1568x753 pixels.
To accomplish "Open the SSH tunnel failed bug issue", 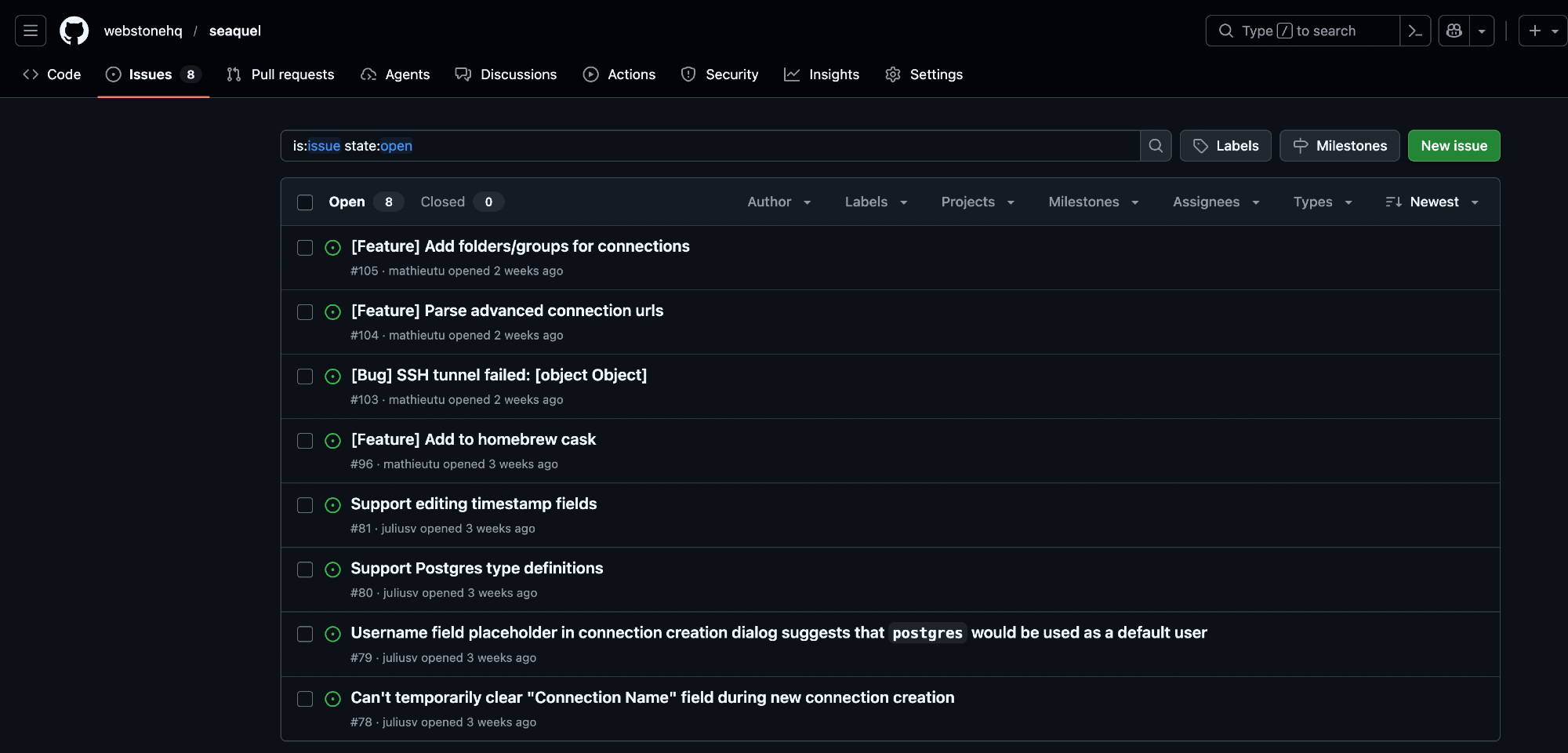I will [x=499, y=375].
